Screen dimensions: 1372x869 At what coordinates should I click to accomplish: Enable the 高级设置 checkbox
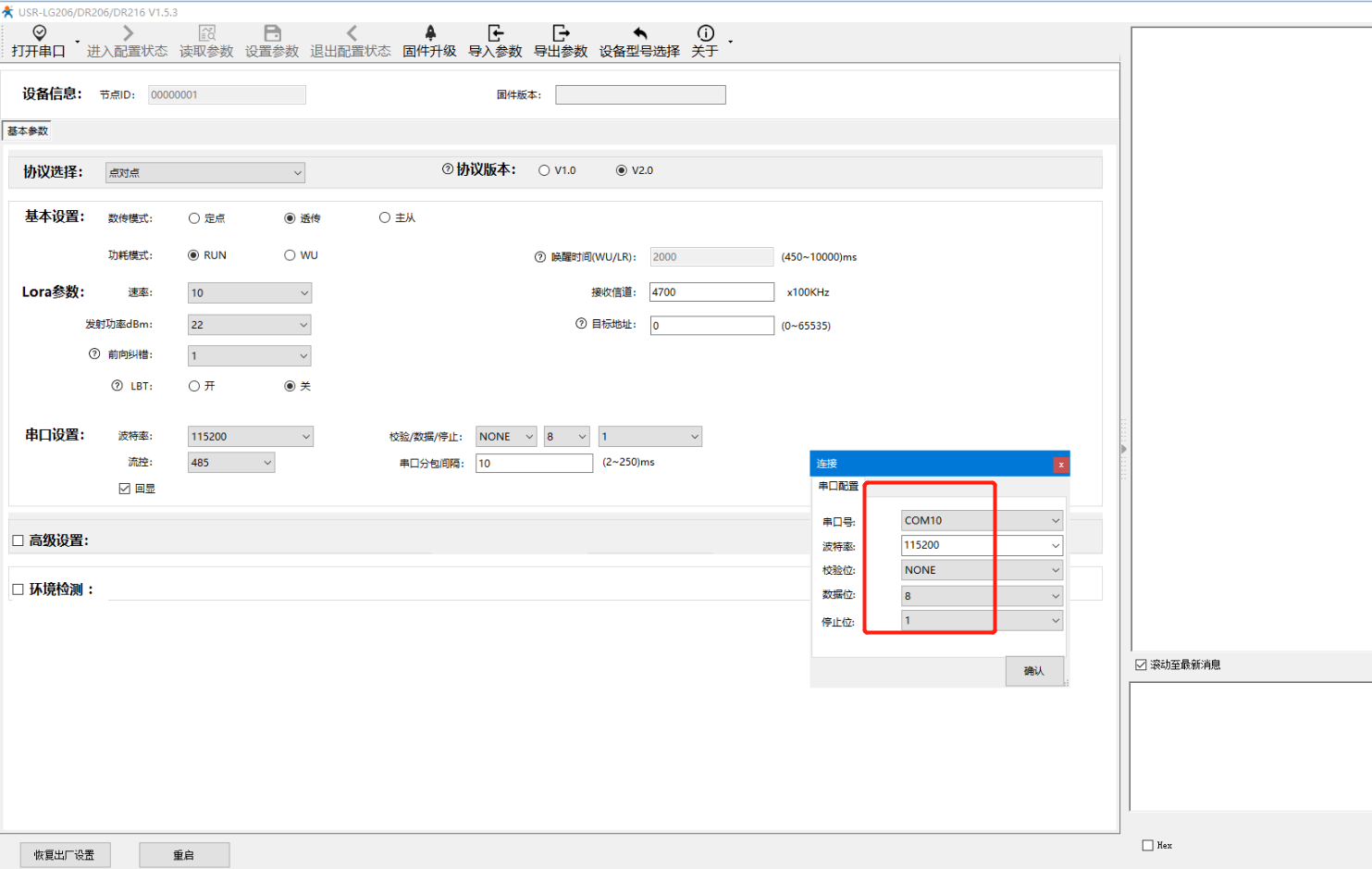point(18,540)
